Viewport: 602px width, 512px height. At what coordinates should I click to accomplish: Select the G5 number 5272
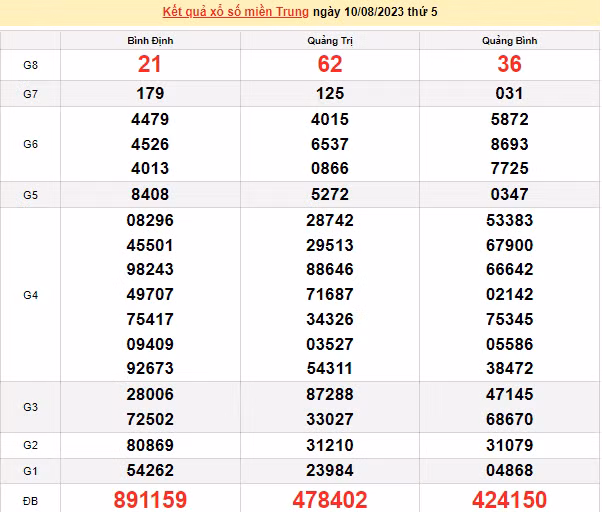coord(329,195)
